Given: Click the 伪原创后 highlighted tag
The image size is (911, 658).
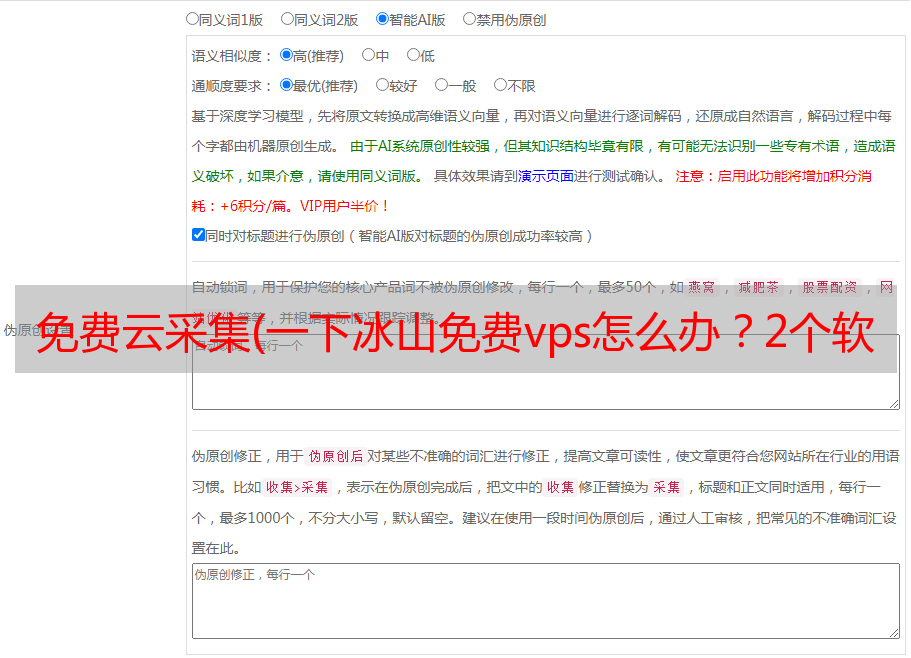Looking at the screenshot, I should [x=336, y=456].
